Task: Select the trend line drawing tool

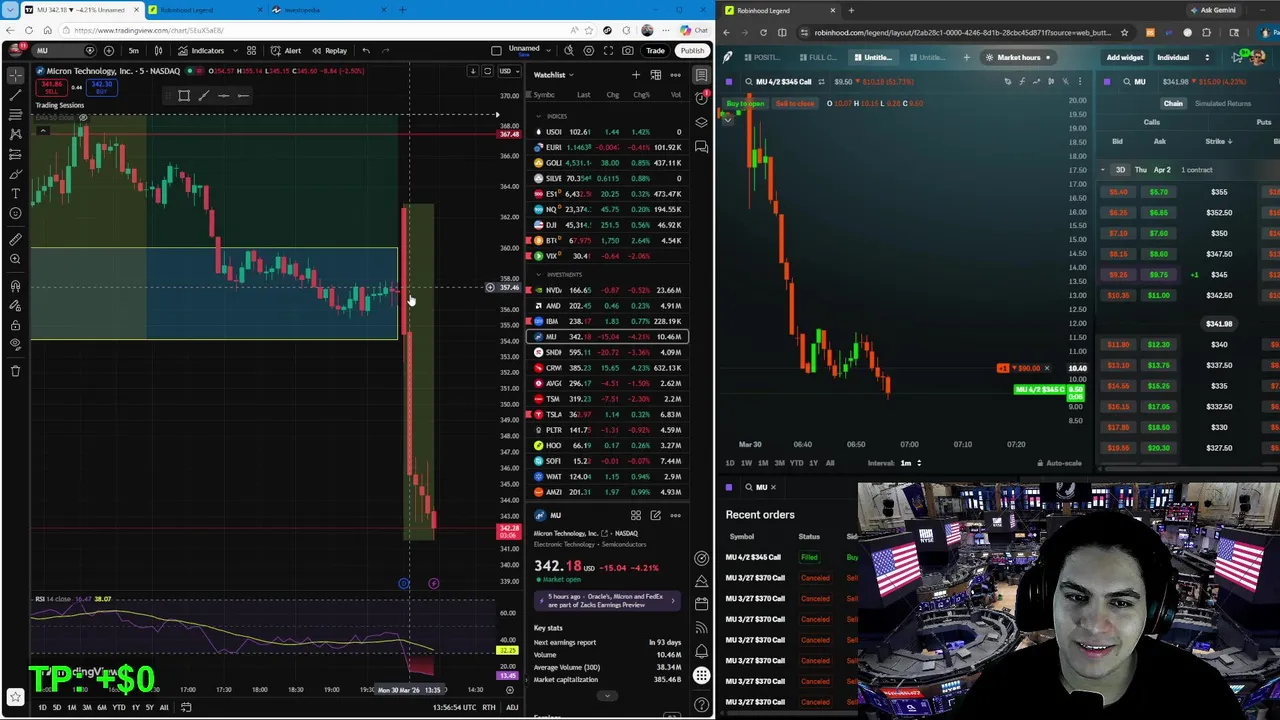Action: [15, 95]
